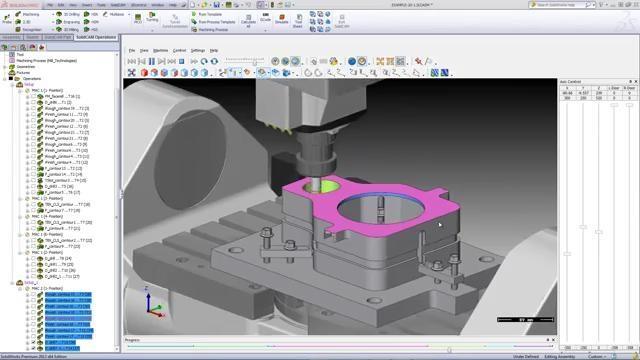Pause the machine simulation playback
Viewport: 640px width, 360px height.
[151, 62]
